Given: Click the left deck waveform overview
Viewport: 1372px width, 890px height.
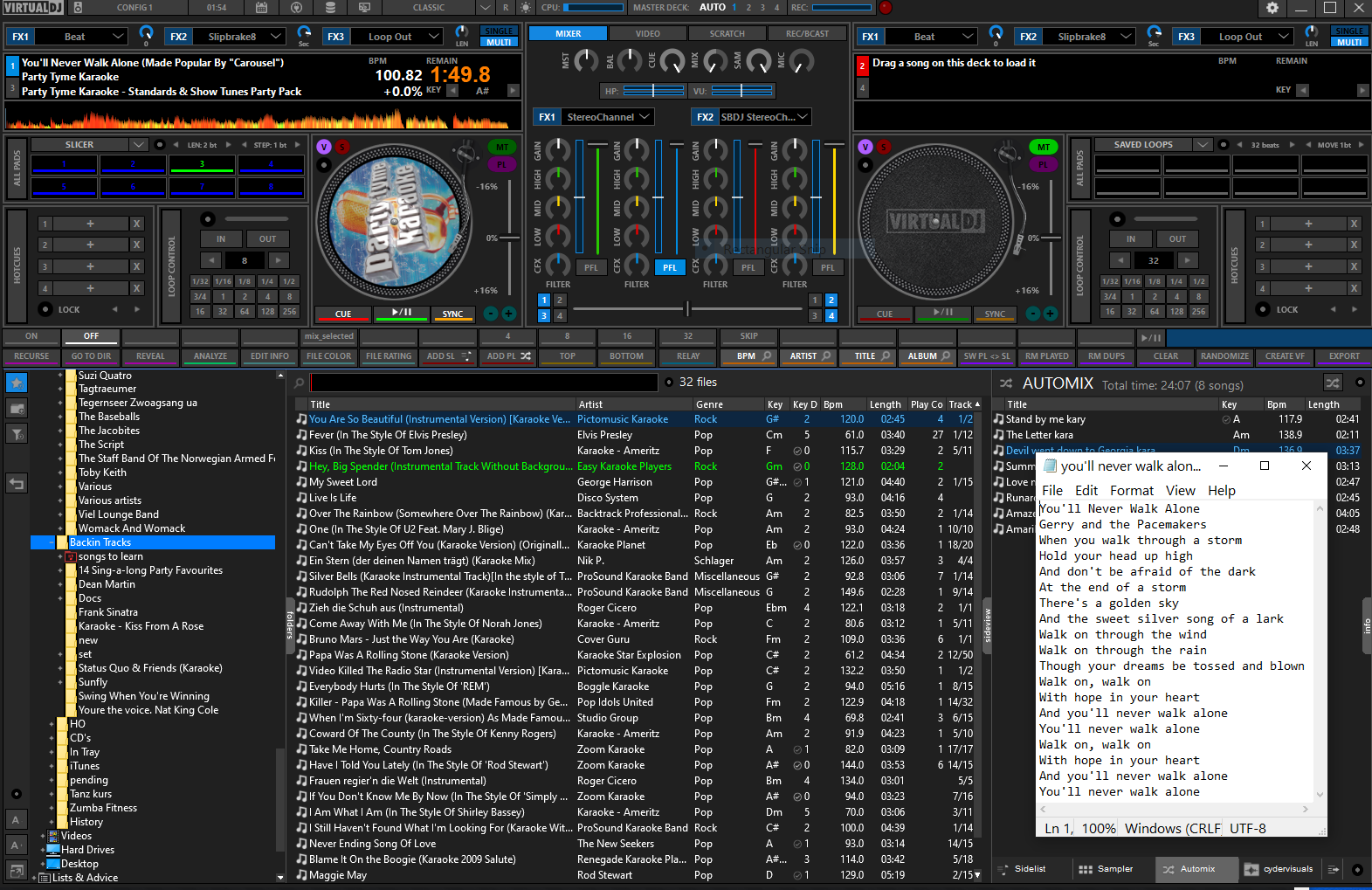Looking at the screenshot, I should [262, 116].
